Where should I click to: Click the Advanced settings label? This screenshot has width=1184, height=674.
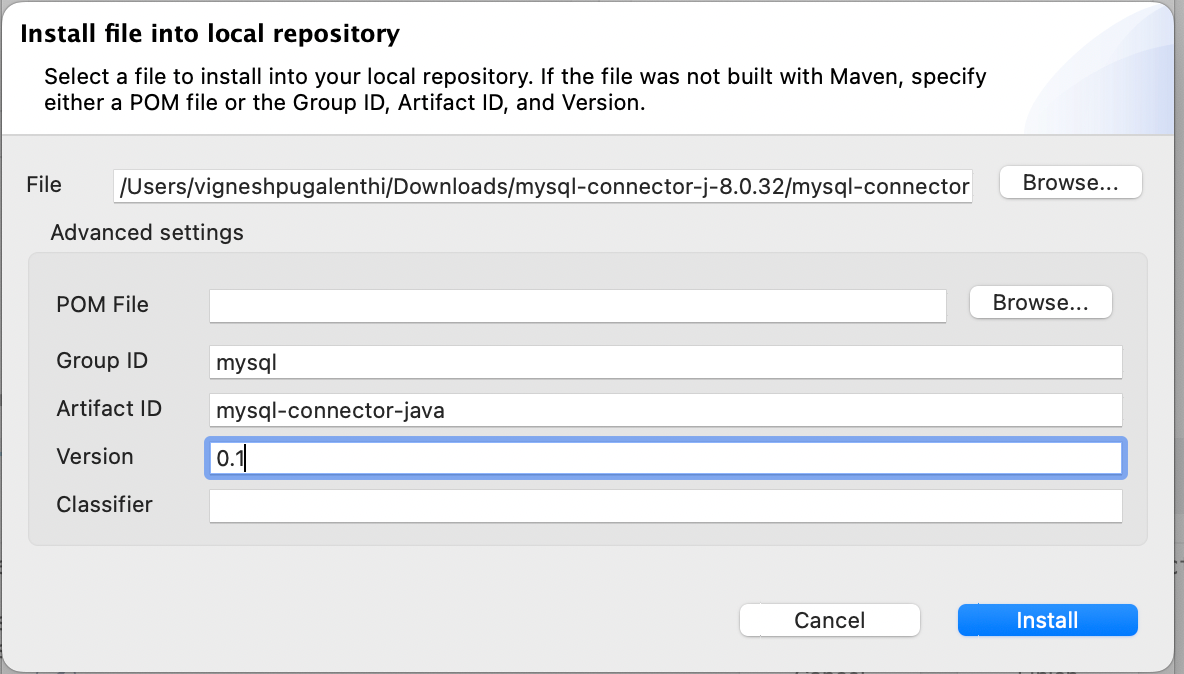pos(147,232)
